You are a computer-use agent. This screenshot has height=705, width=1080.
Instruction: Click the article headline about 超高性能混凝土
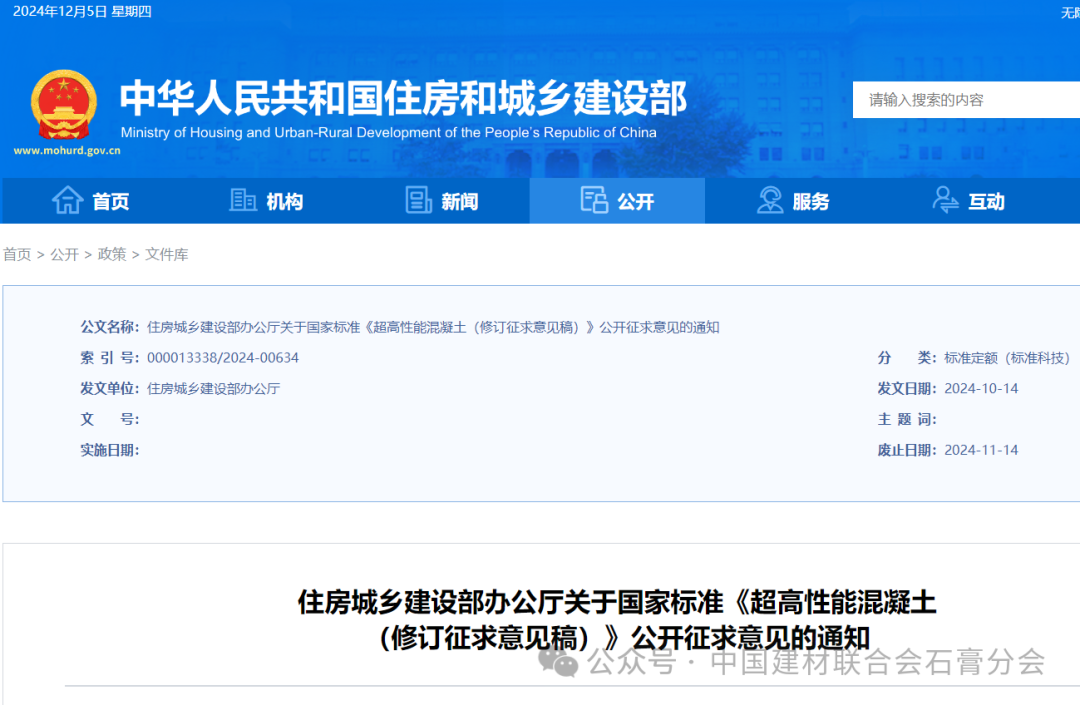(617, 620)
